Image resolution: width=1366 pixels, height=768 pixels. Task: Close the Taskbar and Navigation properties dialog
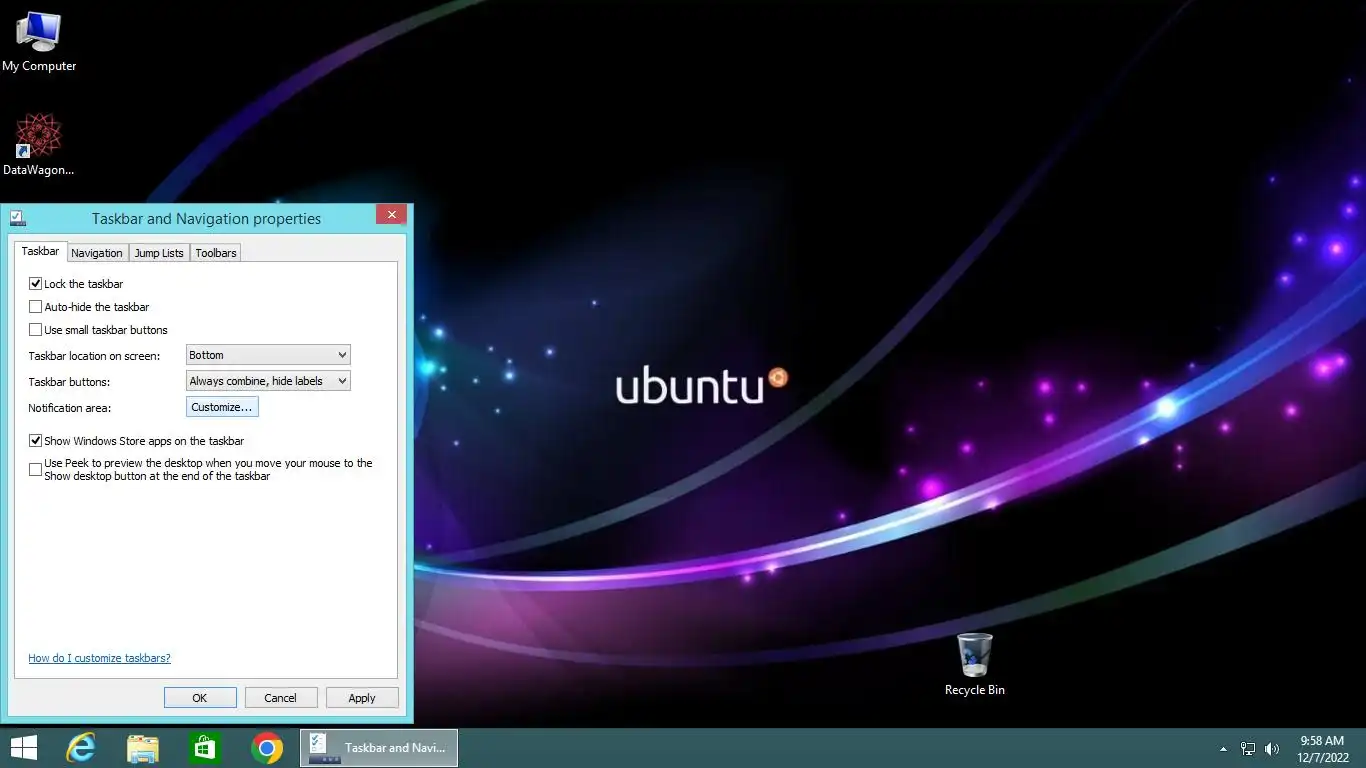(x=391, y=214)
